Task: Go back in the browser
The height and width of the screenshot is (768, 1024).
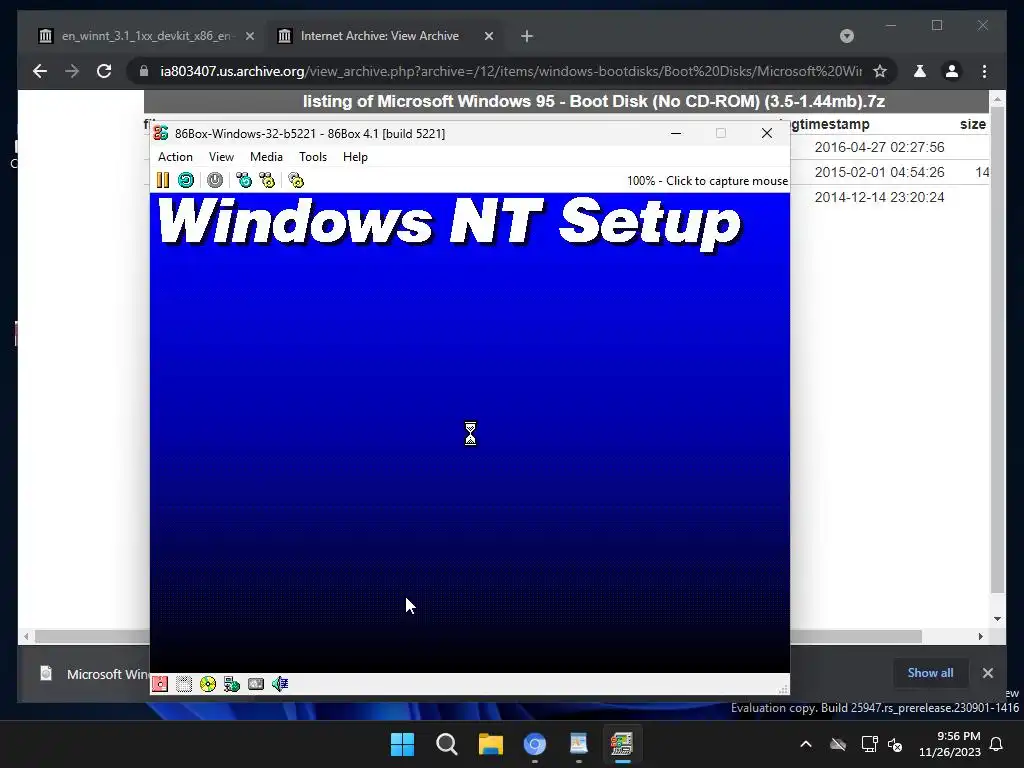Action: [x=40, y=71]
